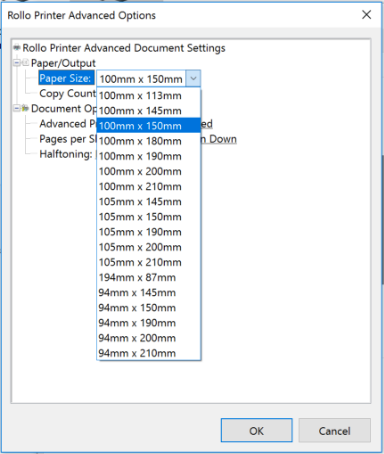Choose 100mm x 145mm paper size

tap(149, 111)
